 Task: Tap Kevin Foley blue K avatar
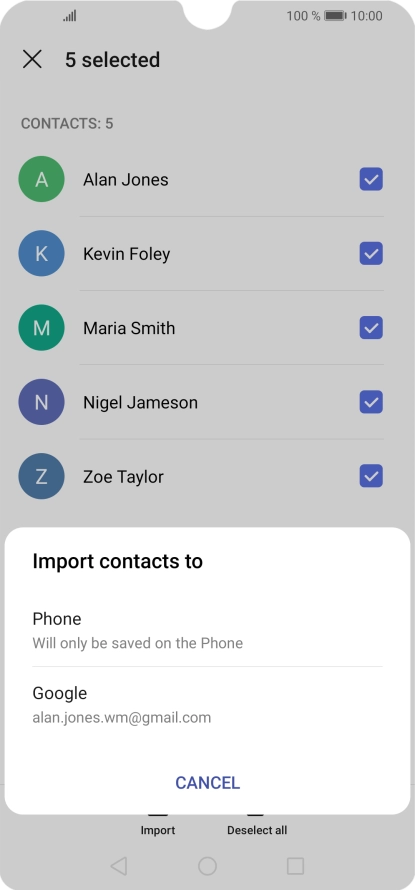(41, 254)
